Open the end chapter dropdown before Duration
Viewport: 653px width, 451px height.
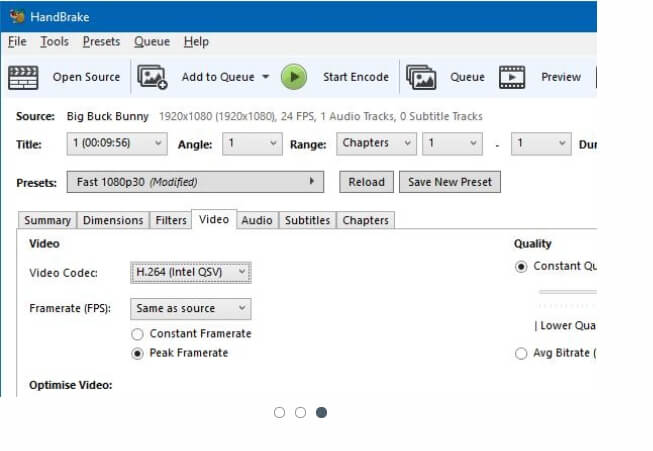point(541,144)
